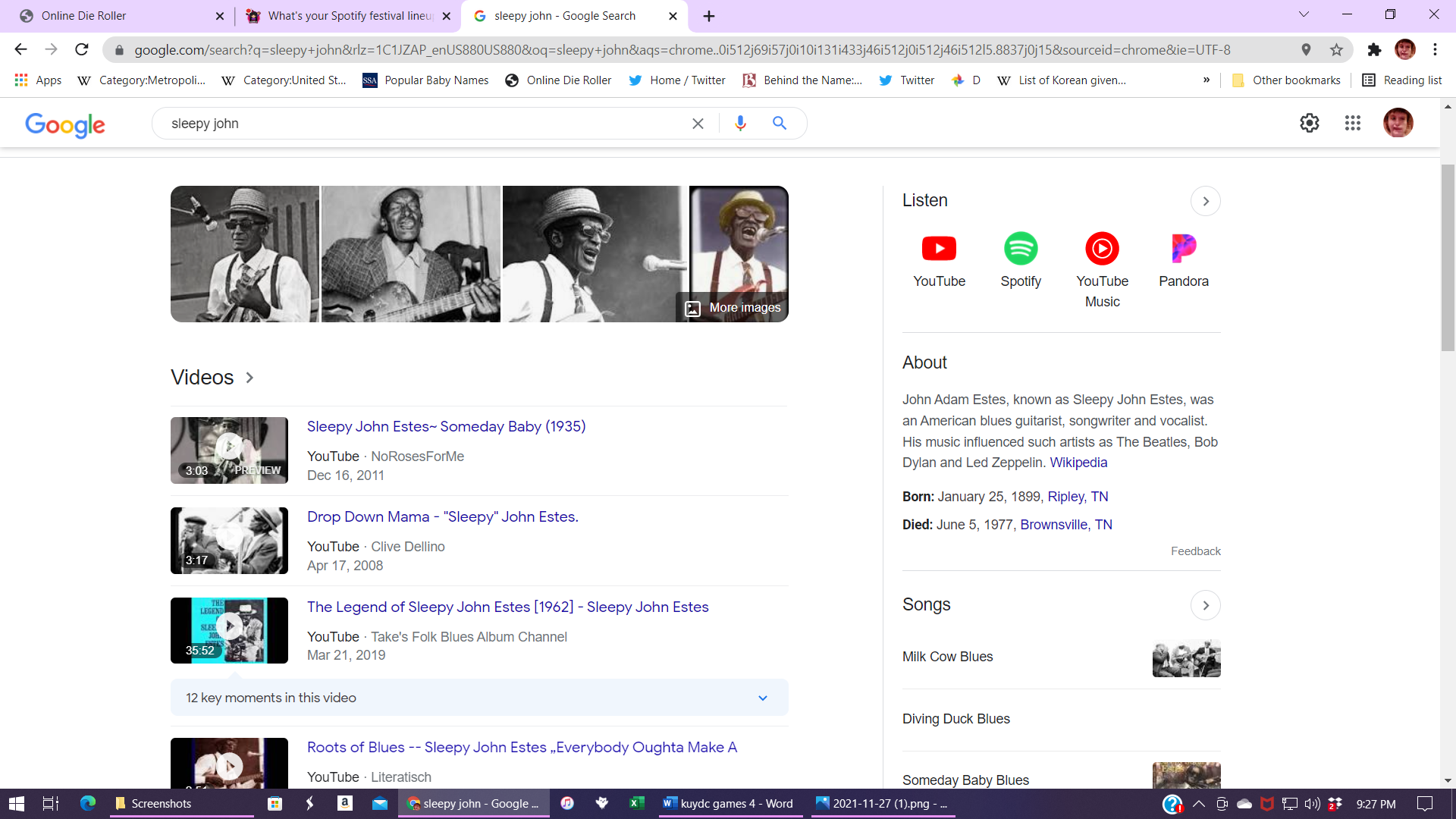Image resolution: width=1456 pixels, height=819 pixels.
Task: Show hidden system tray icons
Action: (x=1199, y=804)
